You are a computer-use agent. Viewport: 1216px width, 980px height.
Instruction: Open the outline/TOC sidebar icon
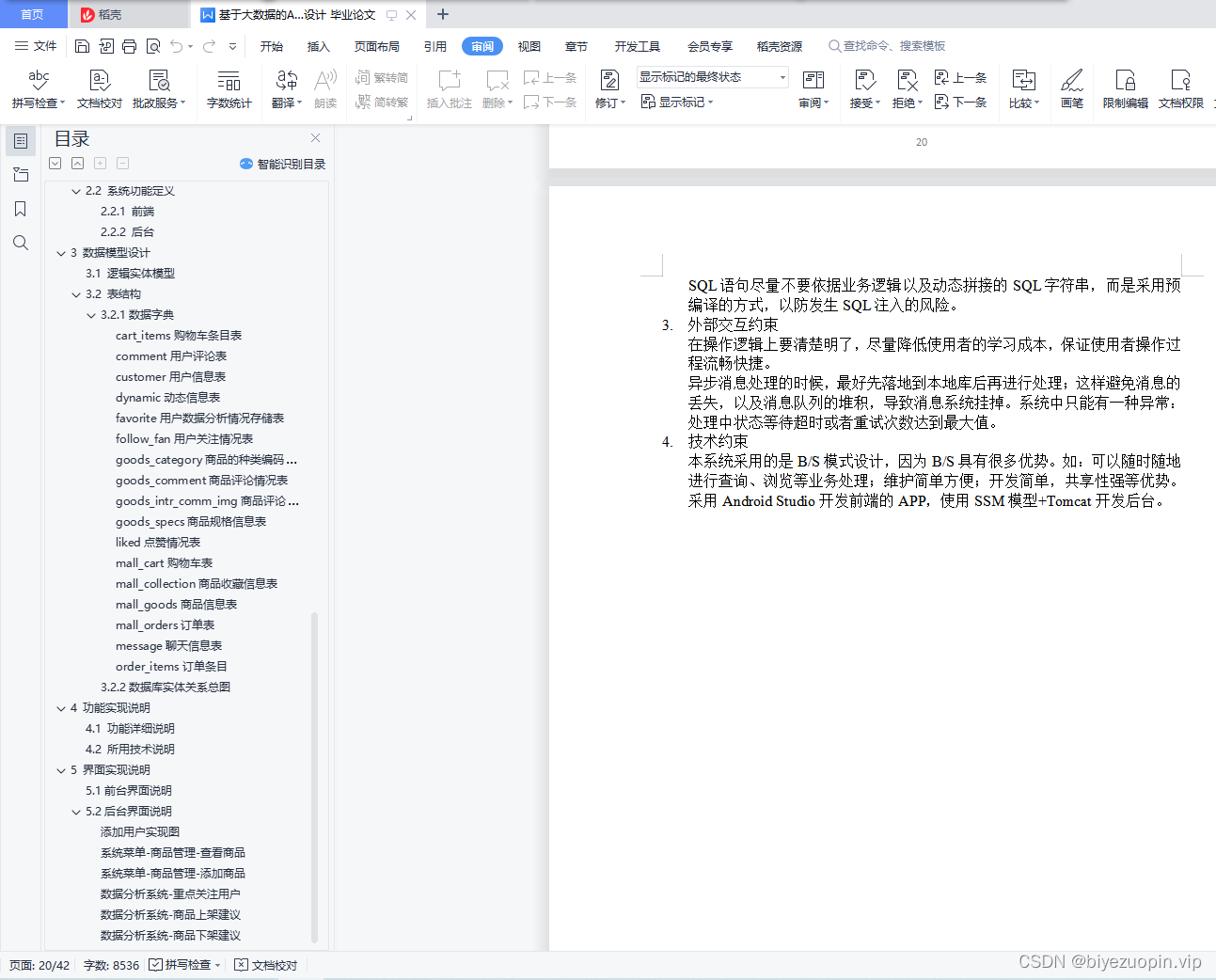(21, 141)
